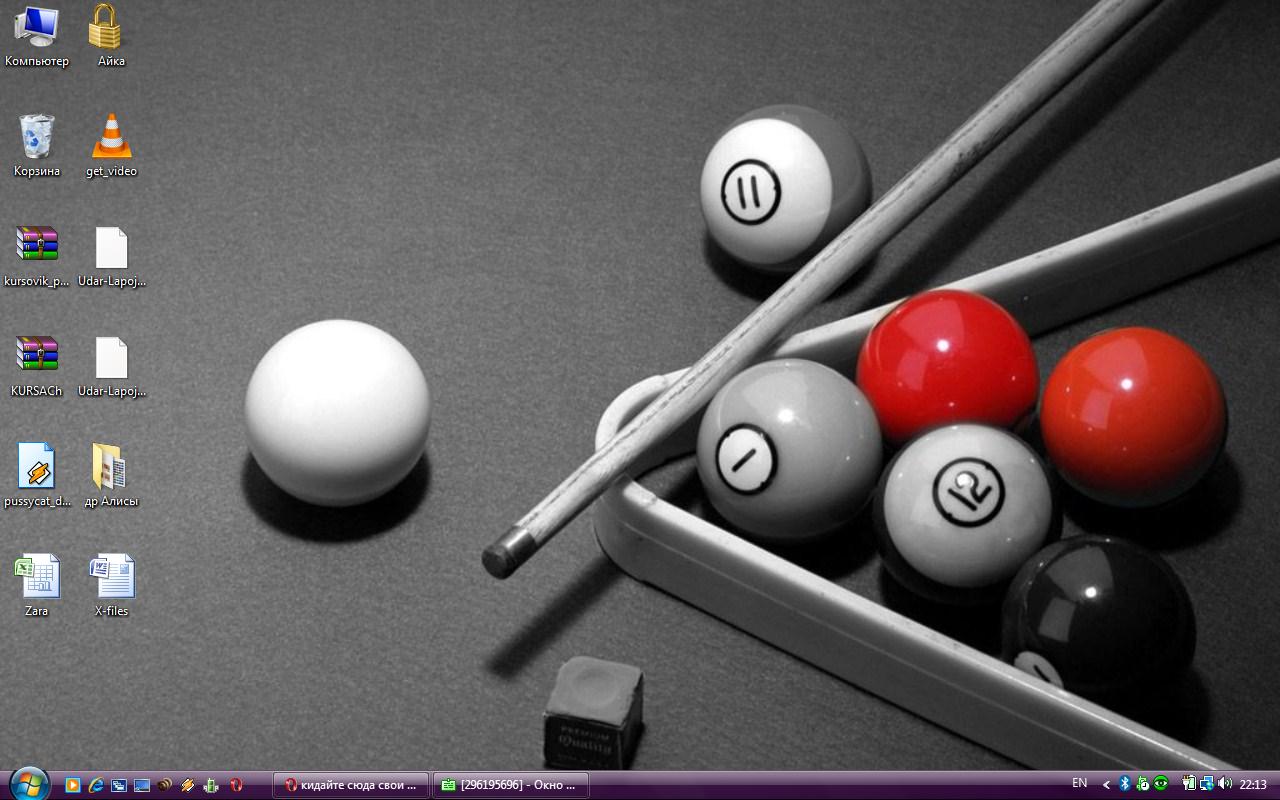Screen dimensions: 1280x800
Task: Open the Компьютер desktop icon
Action: [x=37, y=28]
